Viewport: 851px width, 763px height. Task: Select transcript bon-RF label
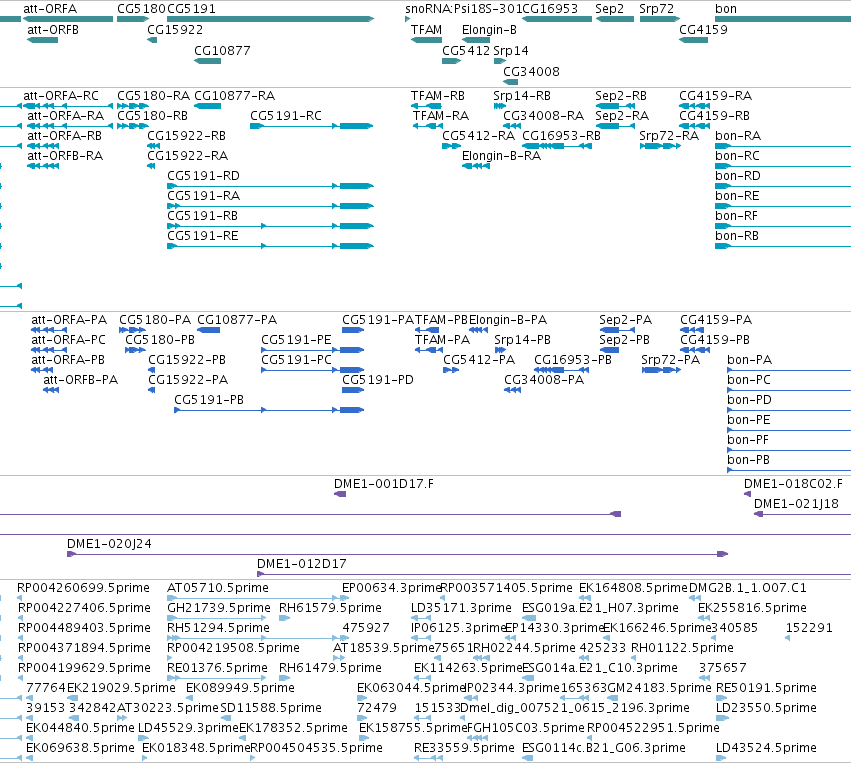click(736, 216)
